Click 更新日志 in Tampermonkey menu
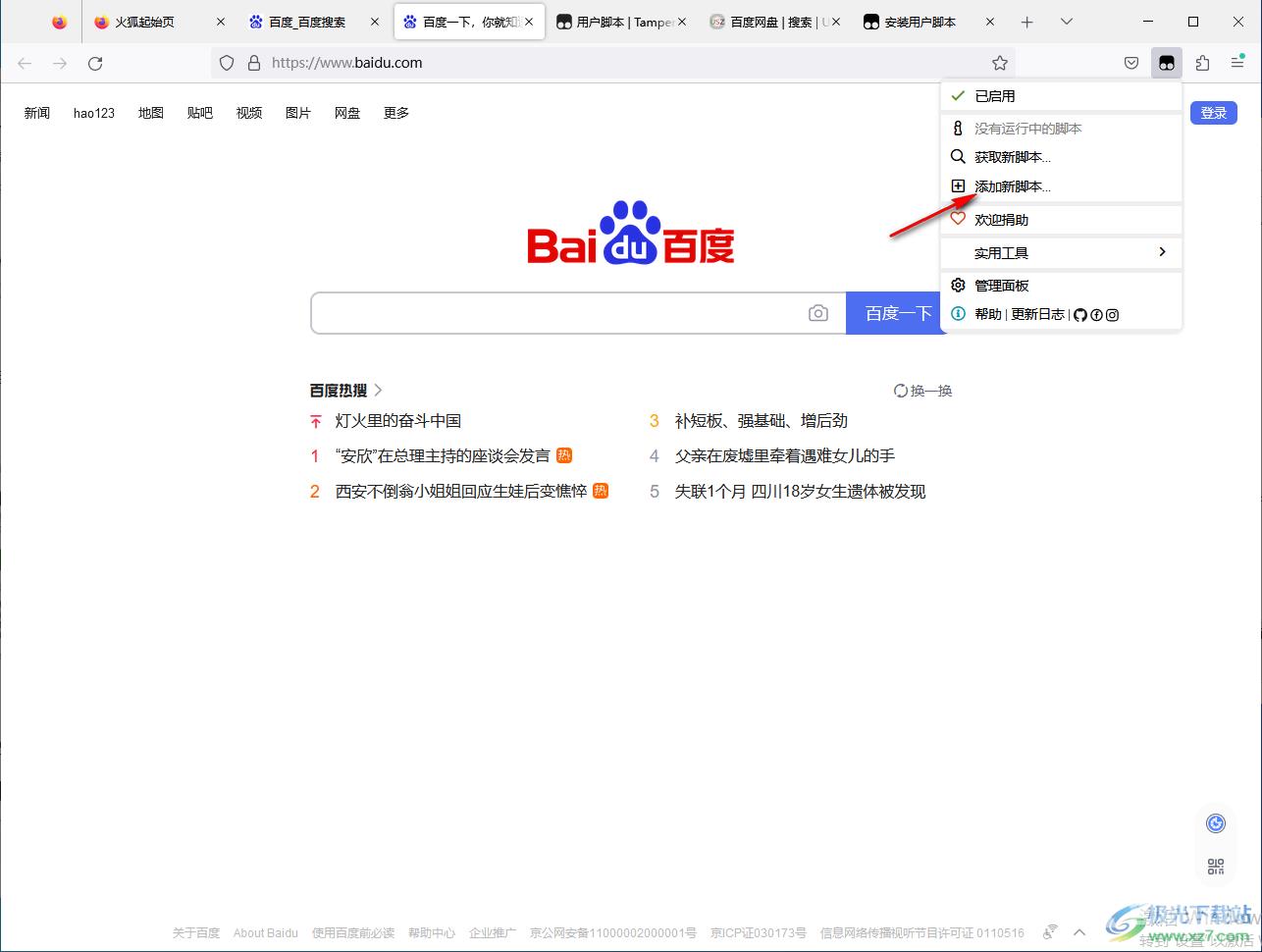 [x=1037, y=315]
